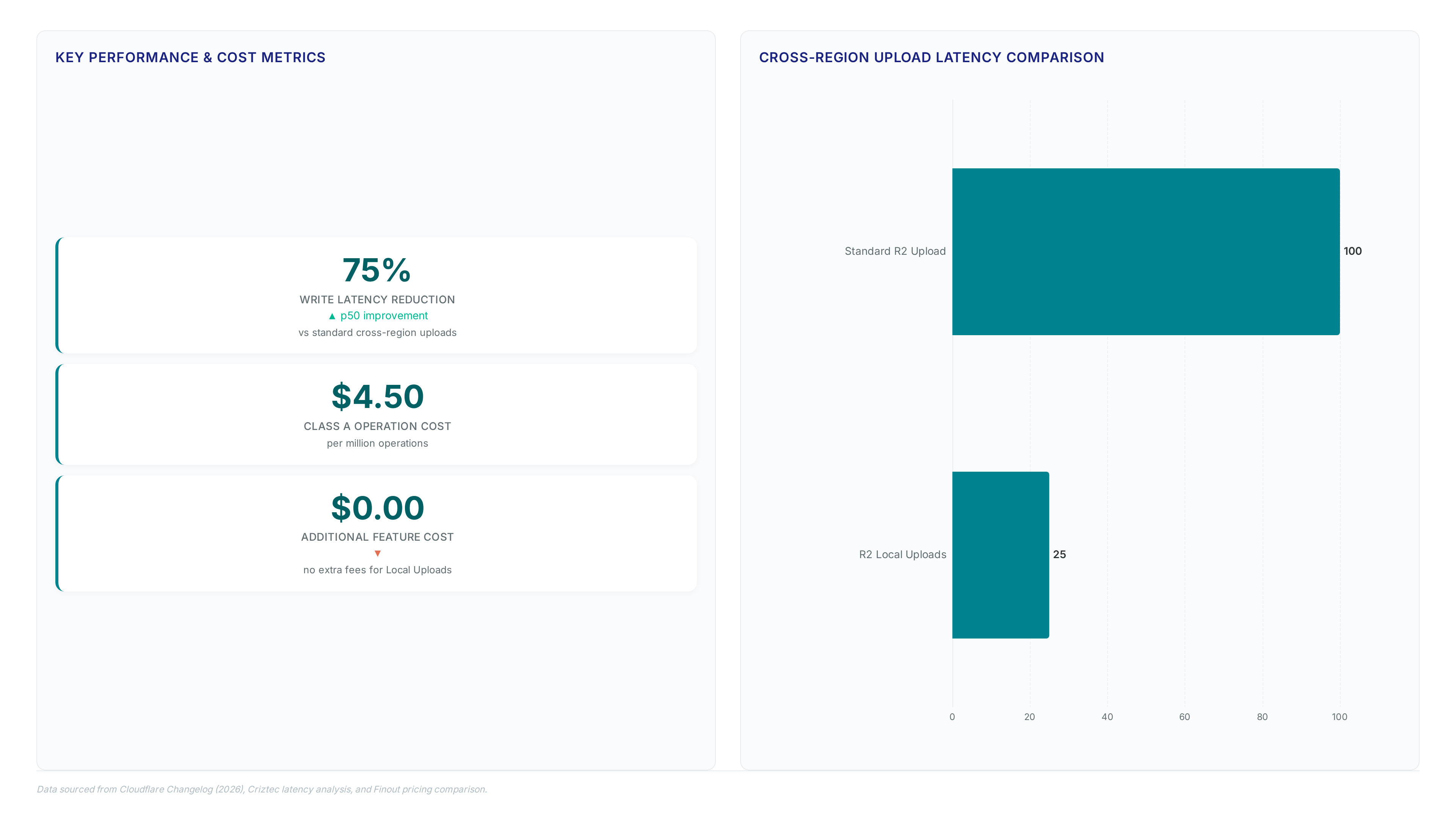Viewport: 1456px width, 819px height.
Task: Click the Cross-Region Upload Latency Comparison title
Action: pos(932,58)
